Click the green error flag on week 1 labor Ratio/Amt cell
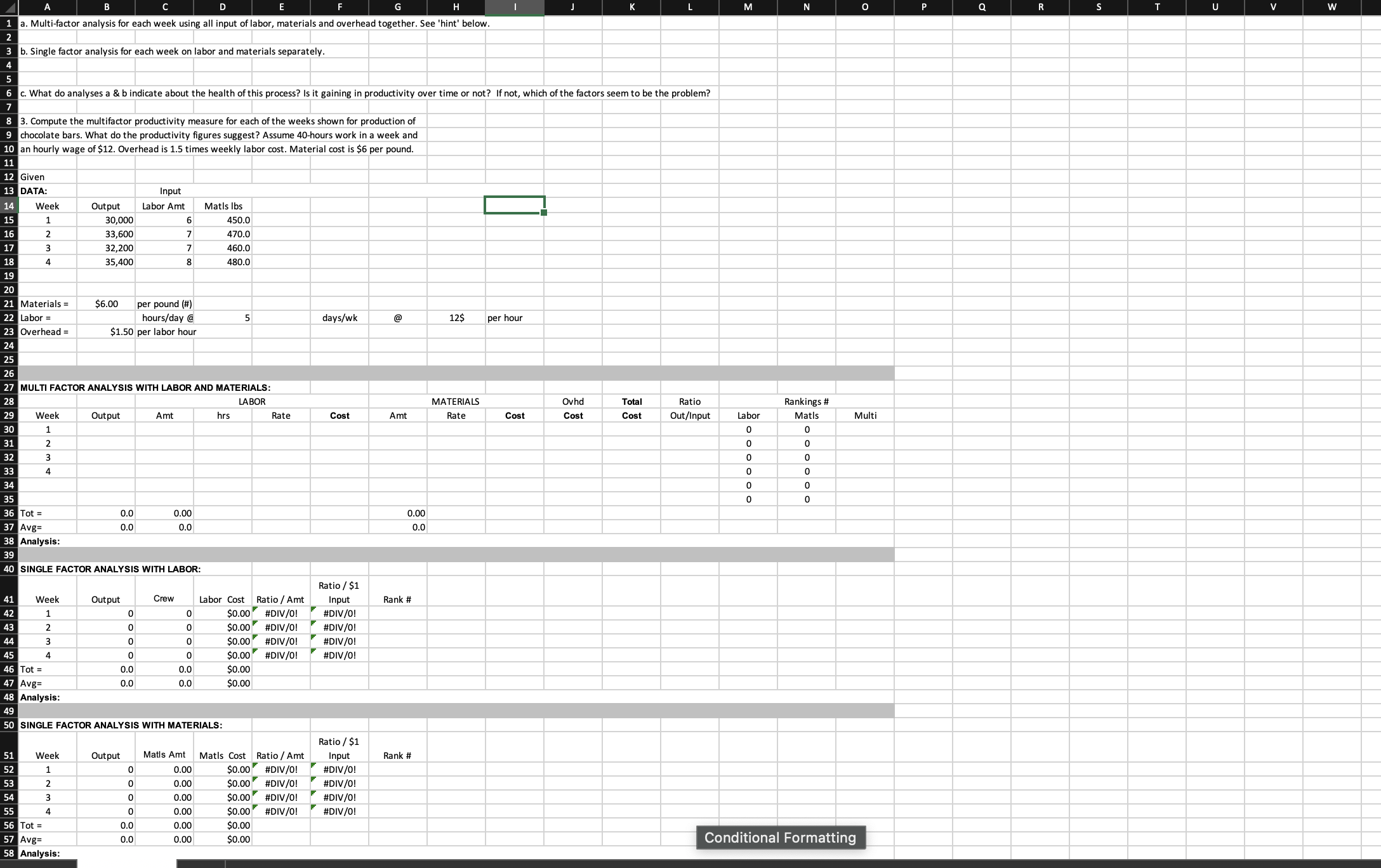The image size is (1381, 868). pyautogui.click(x=255, y=609)
